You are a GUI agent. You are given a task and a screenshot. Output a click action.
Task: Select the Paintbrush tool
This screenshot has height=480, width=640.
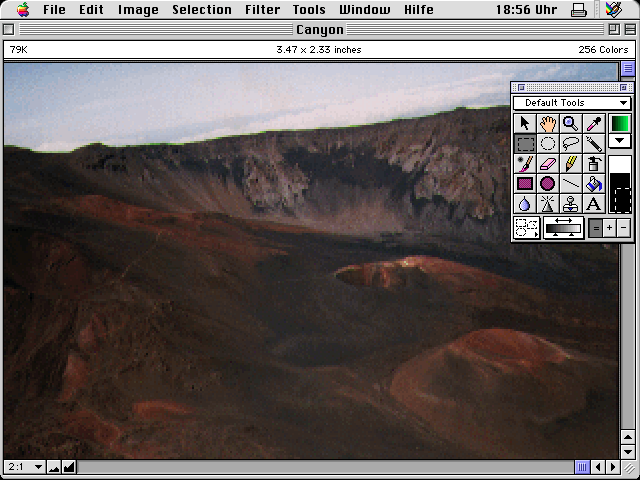pyautogui.click(x=525, y=164)
